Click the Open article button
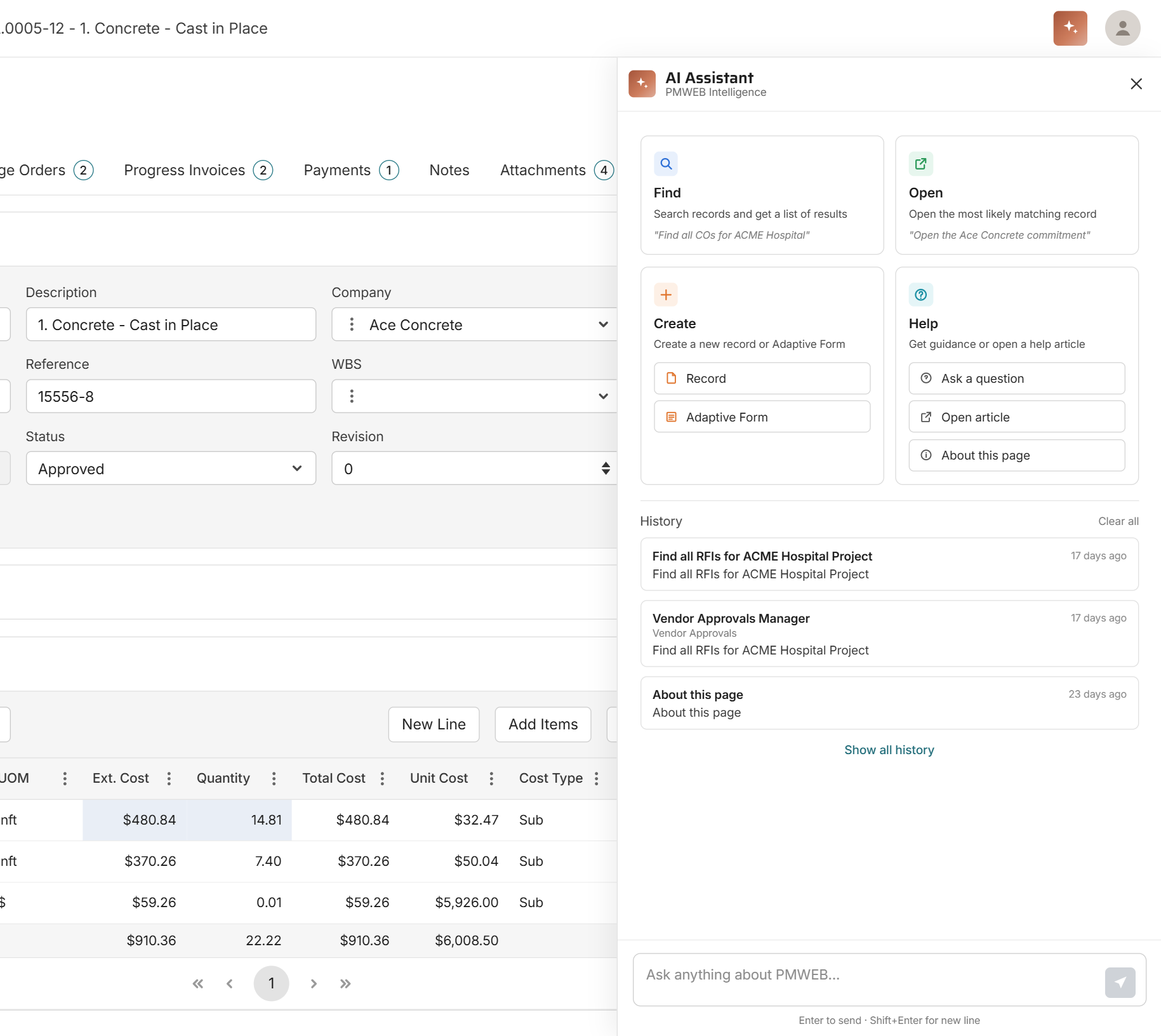The height and width of the screenshot is (1036, 1161). [x=1016, y=417]
